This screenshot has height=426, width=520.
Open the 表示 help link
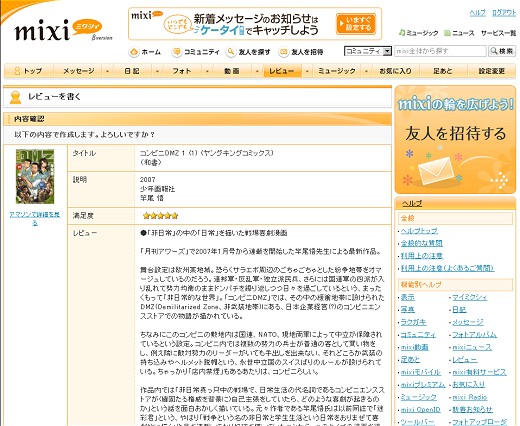click(407, 297)
